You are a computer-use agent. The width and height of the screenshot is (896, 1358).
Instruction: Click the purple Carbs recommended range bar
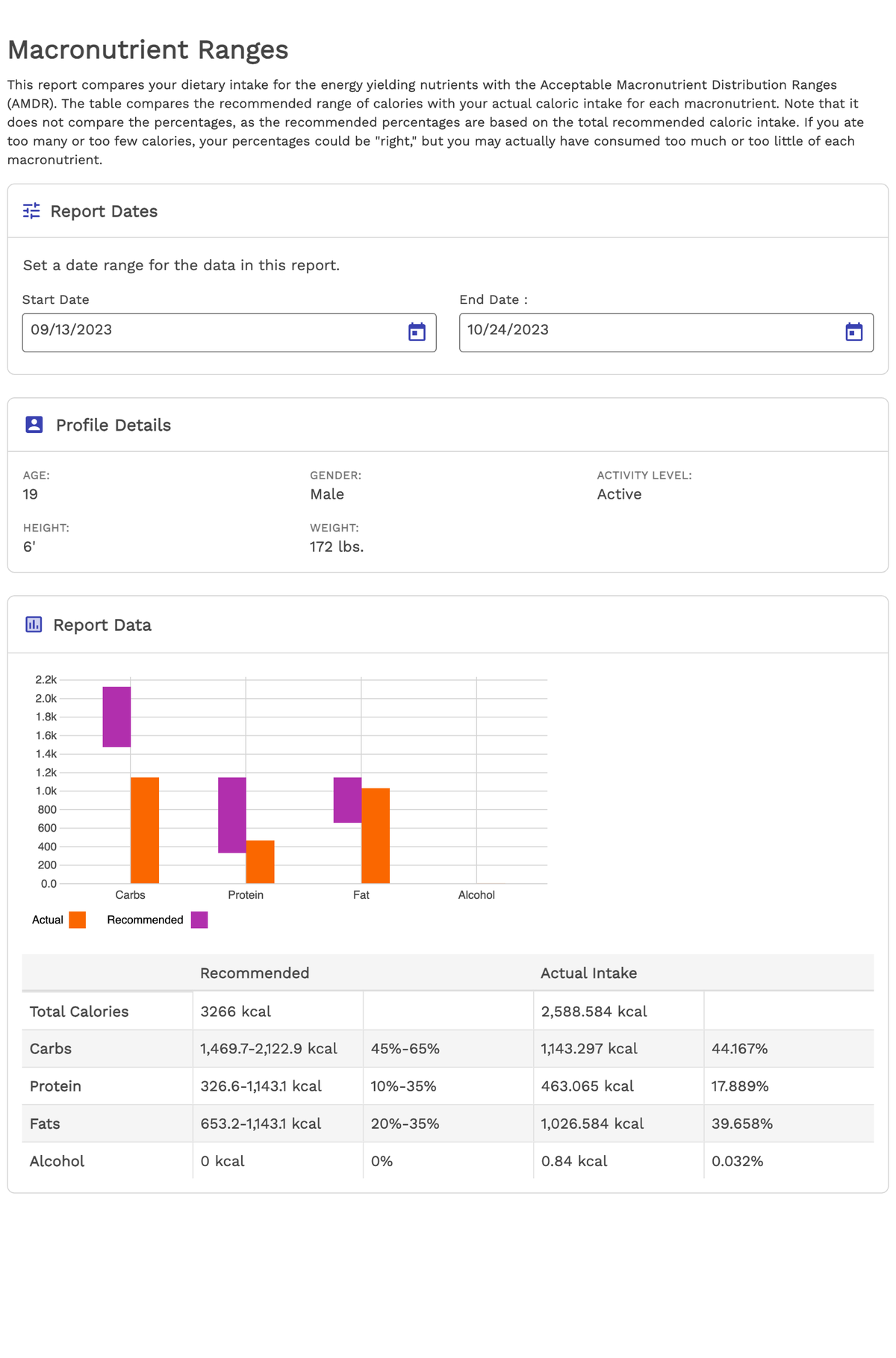pos(116,717)
